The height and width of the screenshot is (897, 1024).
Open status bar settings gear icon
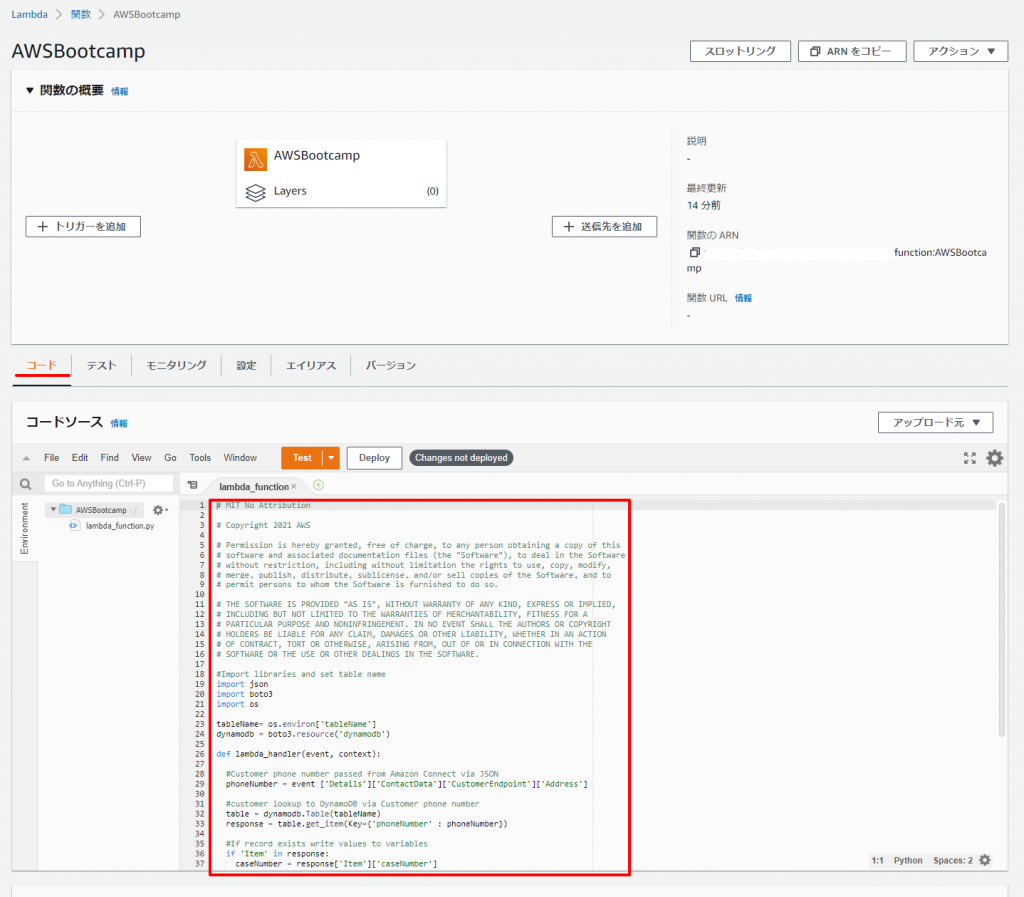(985, 860)
